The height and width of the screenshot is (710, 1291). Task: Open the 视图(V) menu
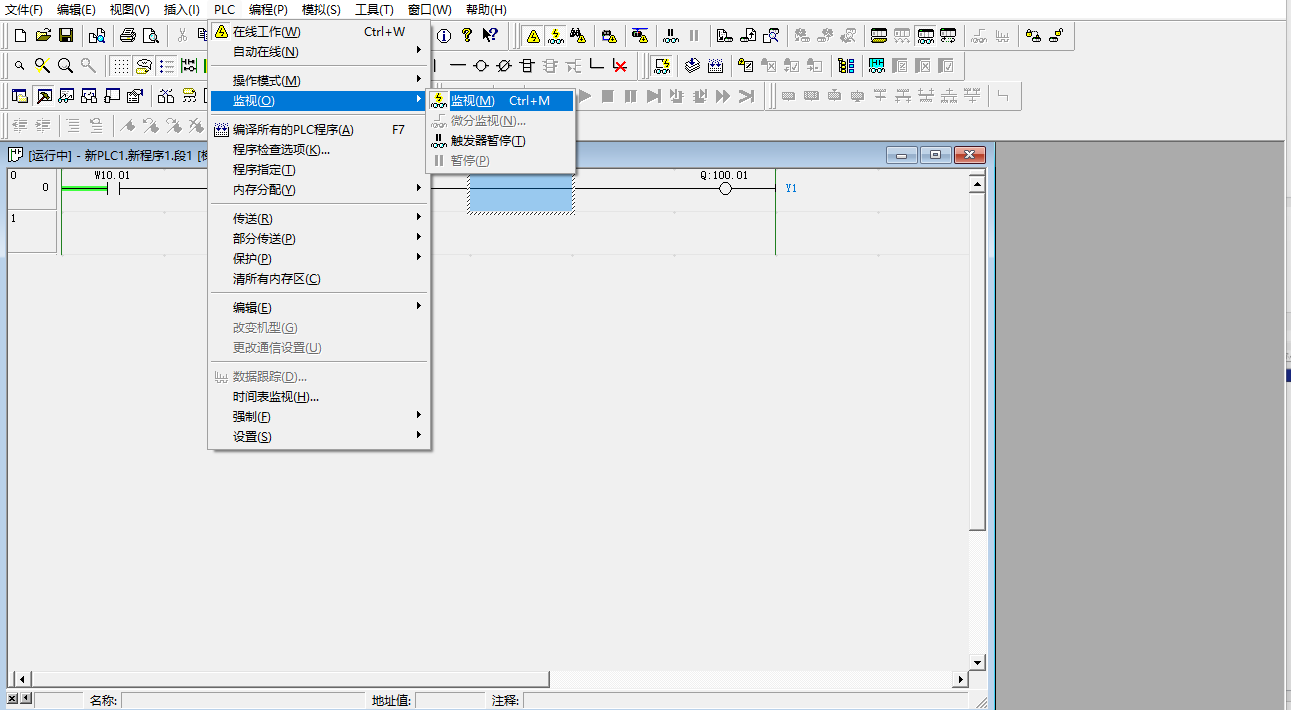click(129, 10)
